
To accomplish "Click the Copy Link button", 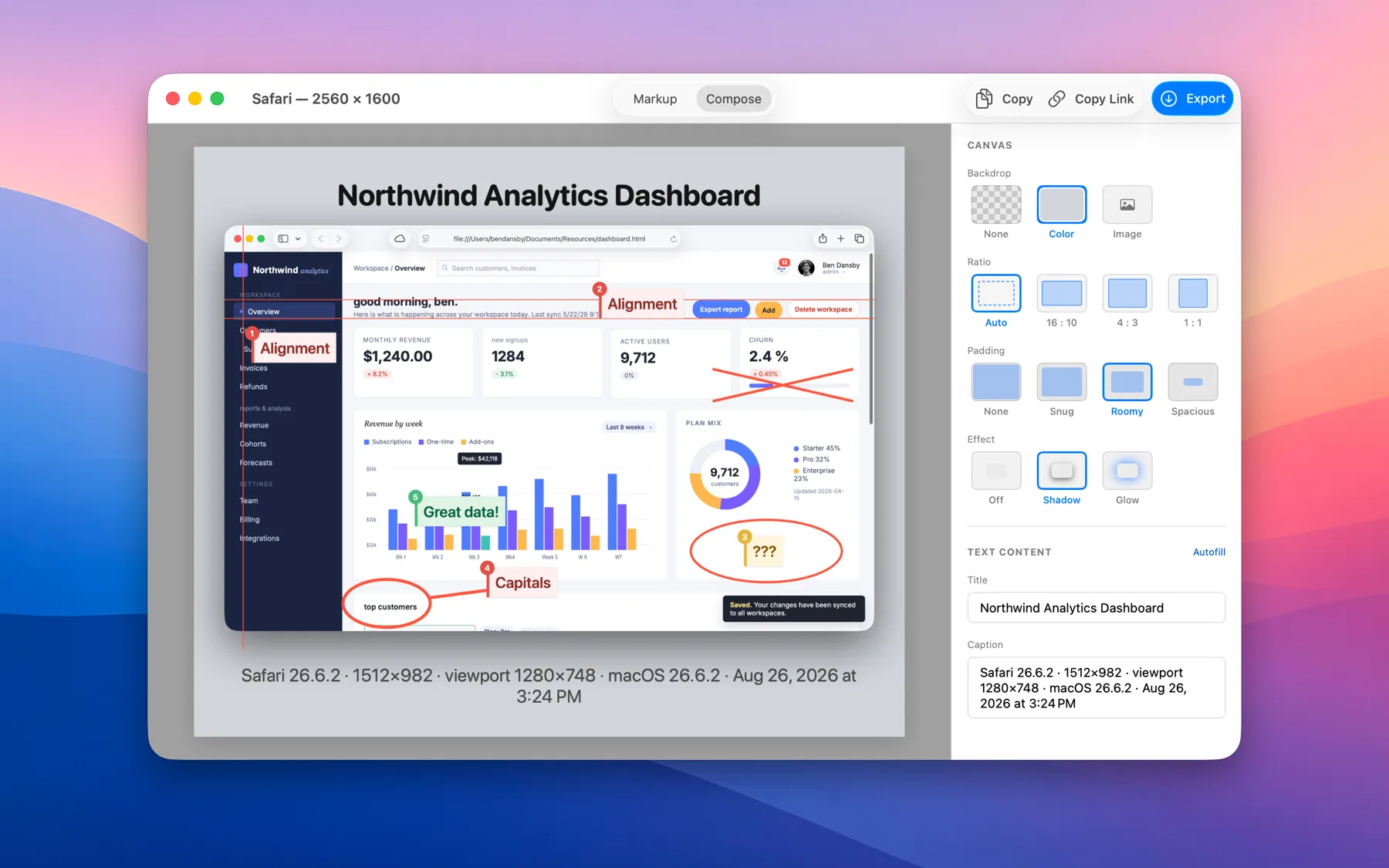I will pyautogui.click(x=1091, y=99).
